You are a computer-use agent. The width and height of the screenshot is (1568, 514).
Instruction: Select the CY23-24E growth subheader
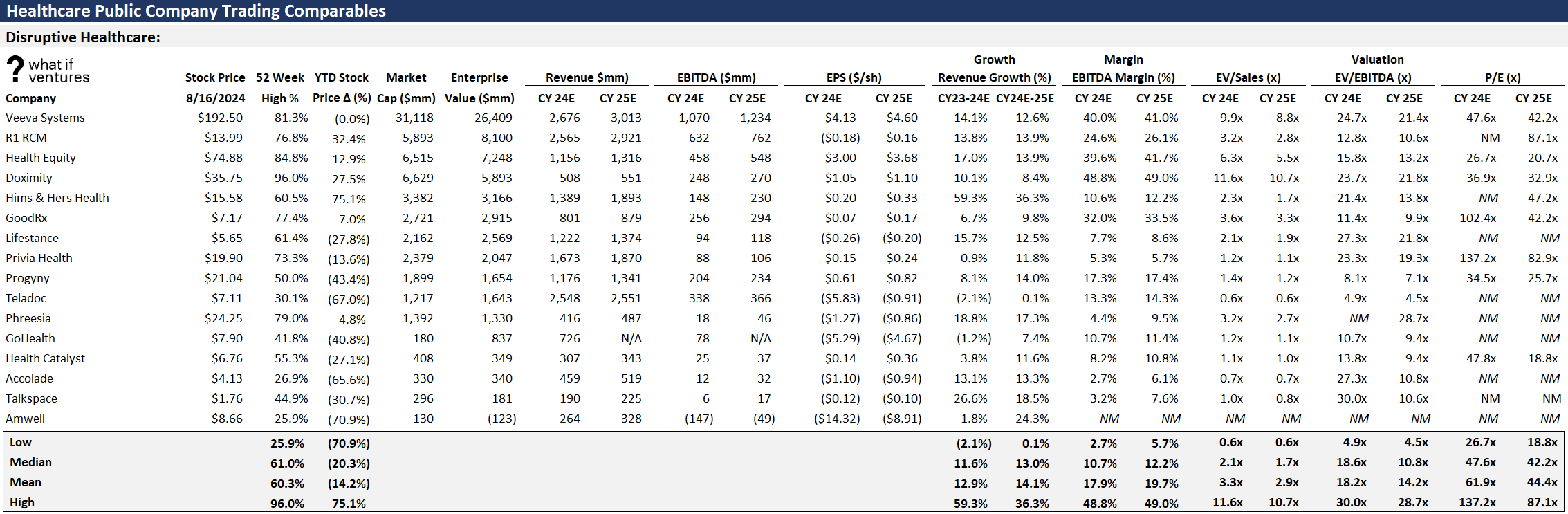click(963, 98)
